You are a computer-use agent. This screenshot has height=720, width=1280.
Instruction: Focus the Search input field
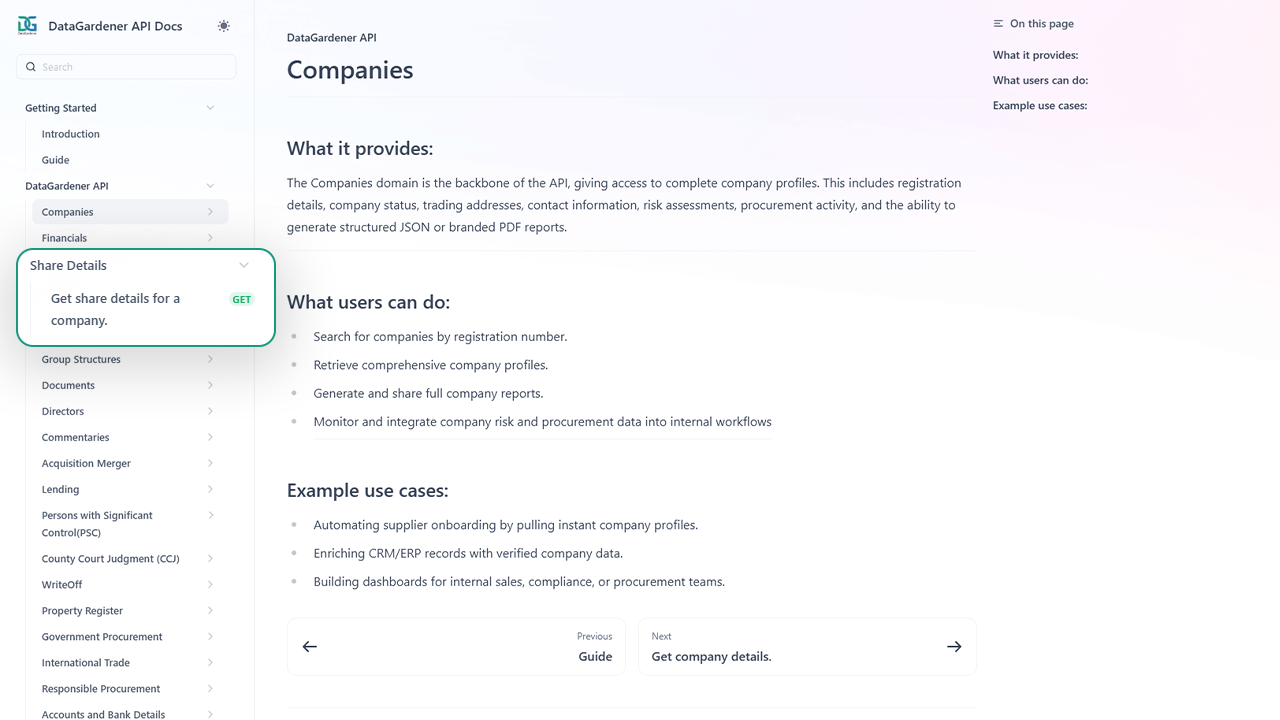click(x=136, y=67)
